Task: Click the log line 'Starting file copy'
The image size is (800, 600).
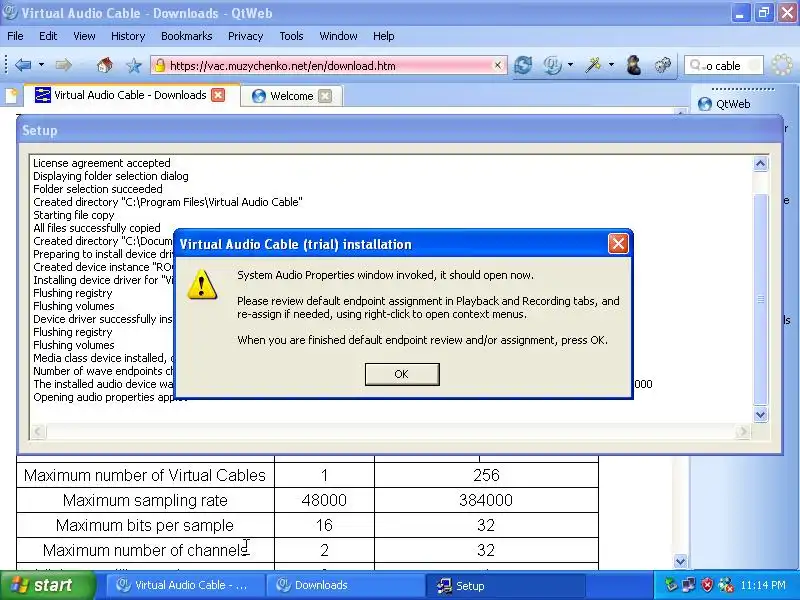Action: click(73, 215)
